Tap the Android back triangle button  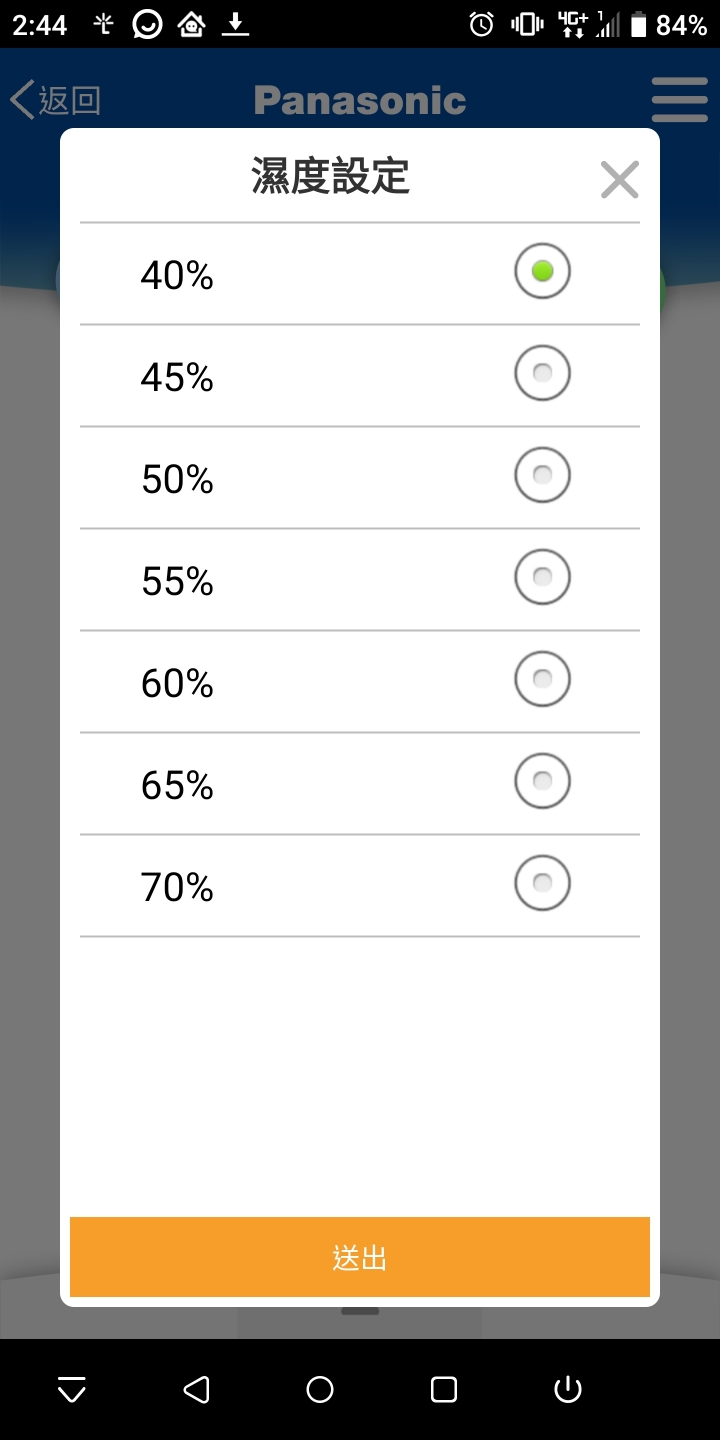pyautogui.click(x=196, y=1389)
